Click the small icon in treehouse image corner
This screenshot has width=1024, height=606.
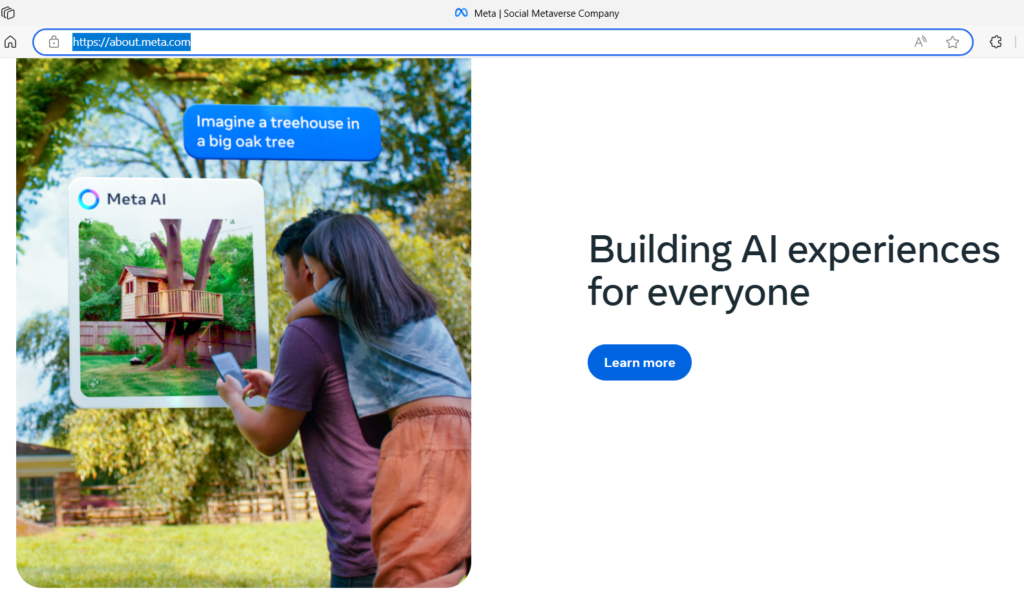pyautogui.click(x=94, y=383)
